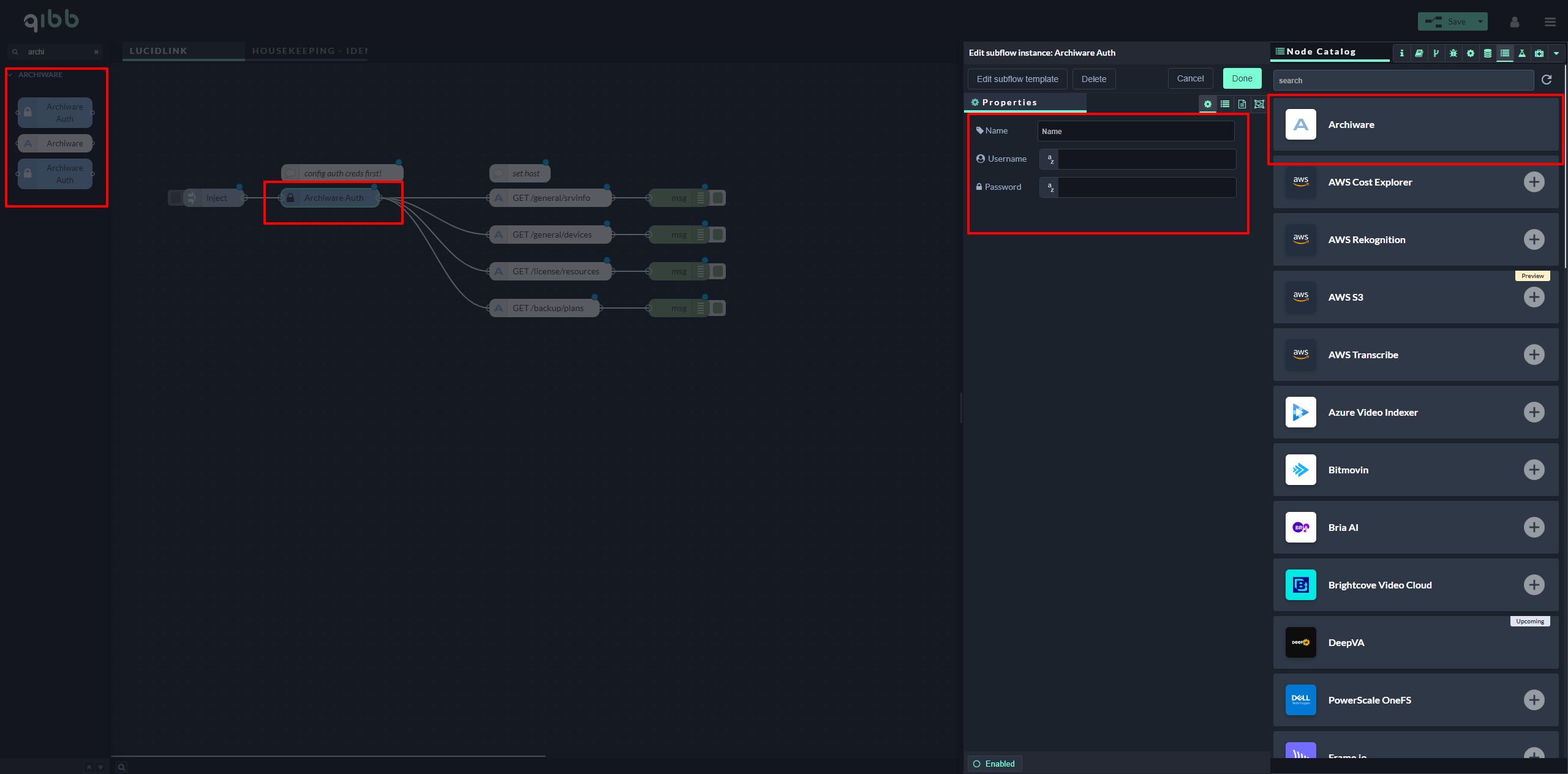Toggle debug output for license/resources msg node
The width and height of the screenshot is (1568, 774).
[x=718, y=271]
